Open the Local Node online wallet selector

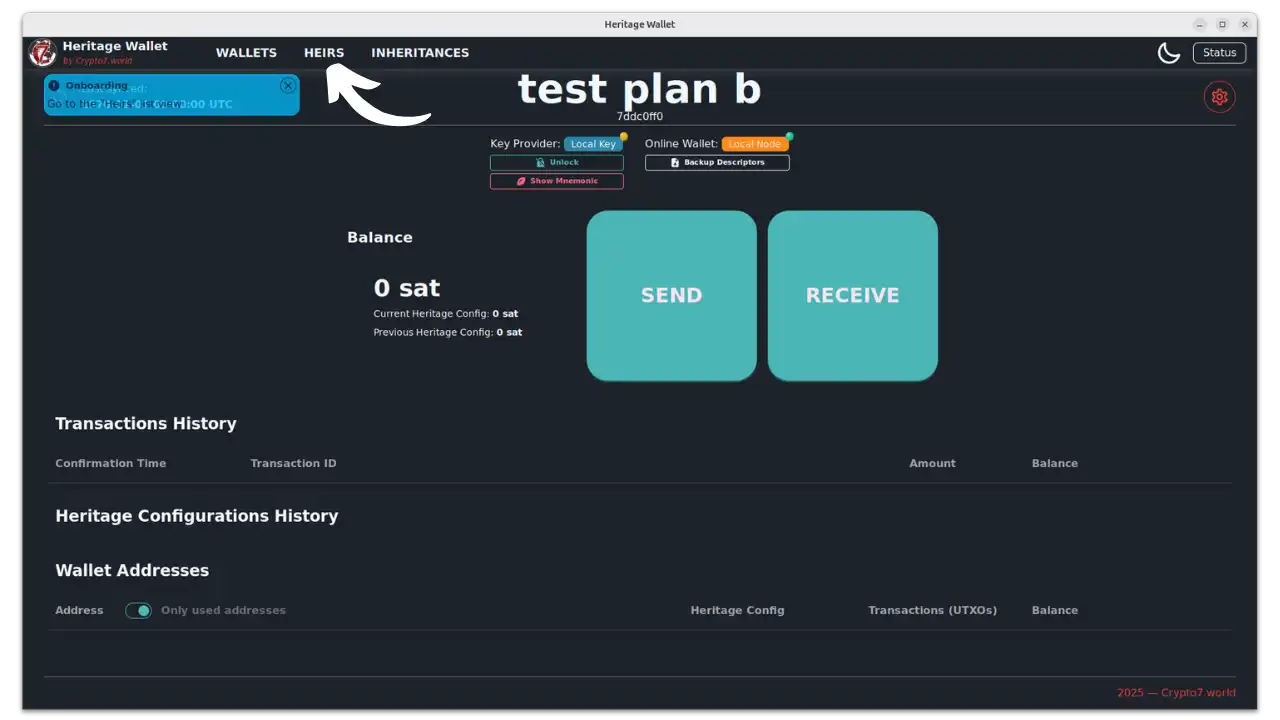click(x=755, y=143)
